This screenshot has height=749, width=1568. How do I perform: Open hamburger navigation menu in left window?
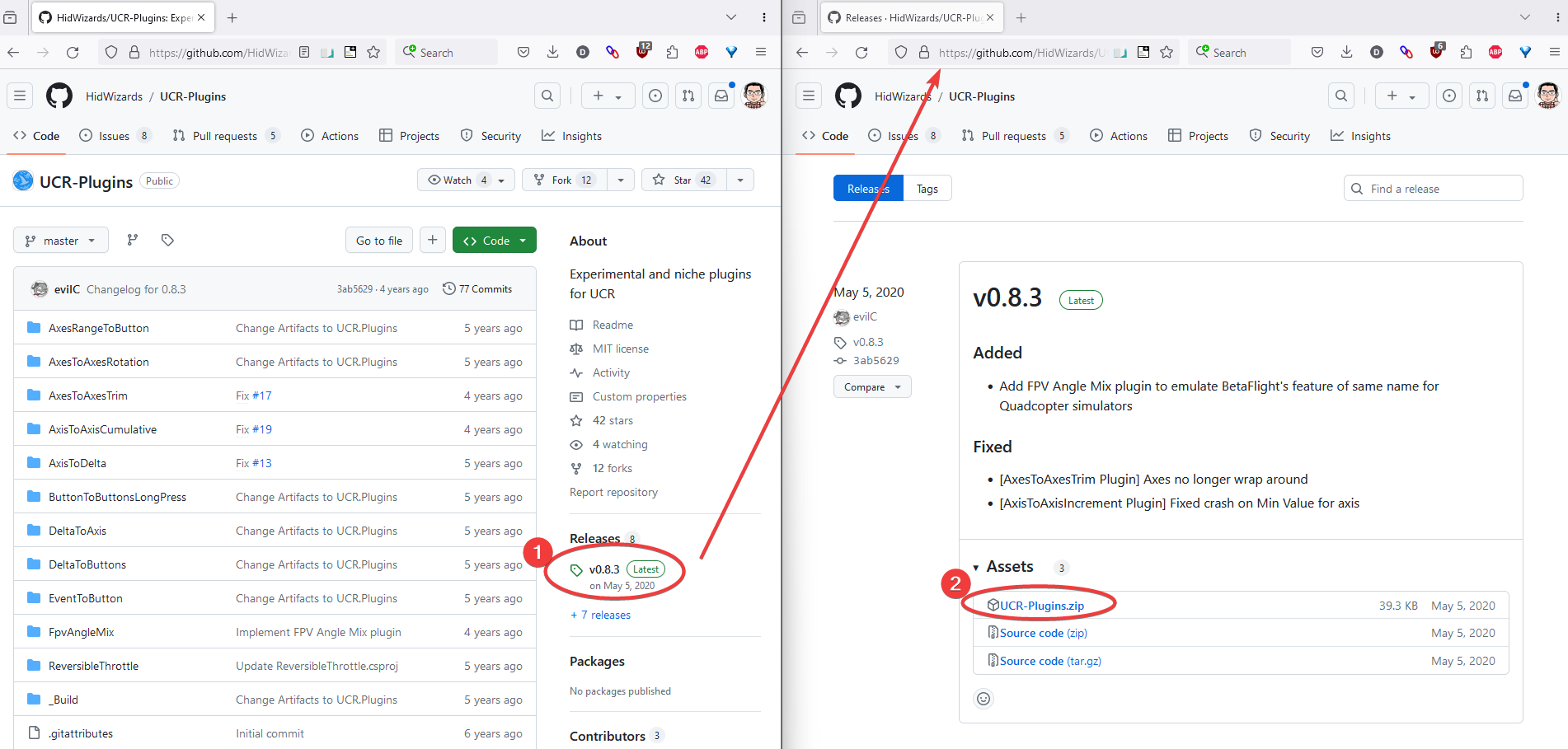point(20,96)
